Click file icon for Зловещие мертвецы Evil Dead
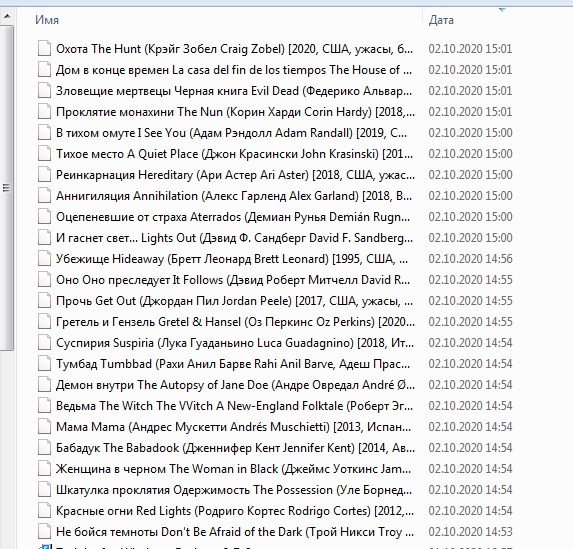This screenshot has height=549, width=573. point(45,91)
